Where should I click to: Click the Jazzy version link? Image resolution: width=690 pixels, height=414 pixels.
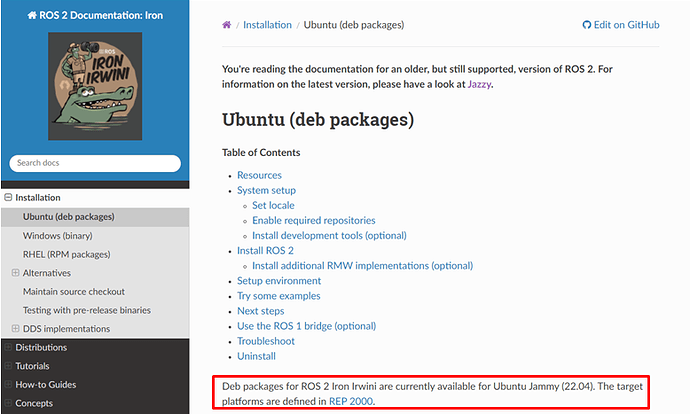[x=479, y=84]
